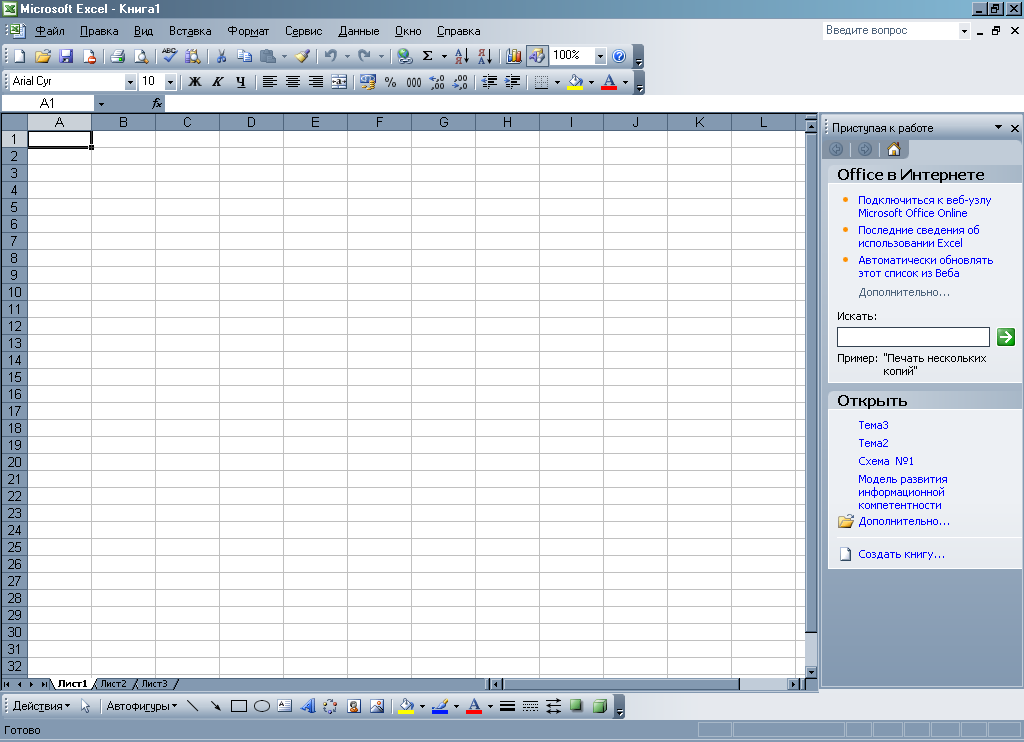This screenshot has height=742, width=1024.
Task: Launch the Chart Wizard icon
Action: point(514,56)
